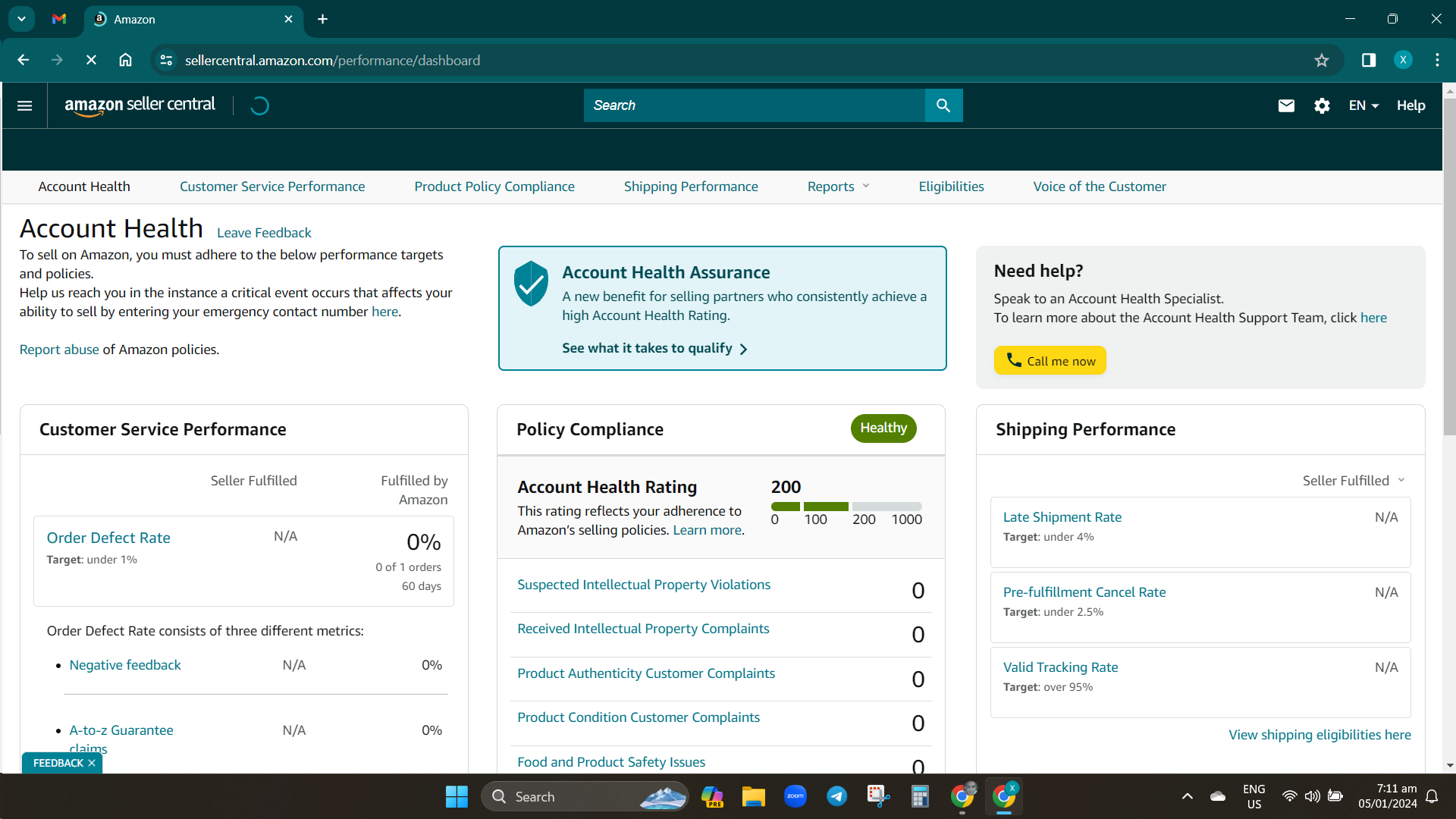Image resolution: width=1456 pixels, height=819 pixels.
Task: Click See what it takes to qualify
Action: (654, 348)
